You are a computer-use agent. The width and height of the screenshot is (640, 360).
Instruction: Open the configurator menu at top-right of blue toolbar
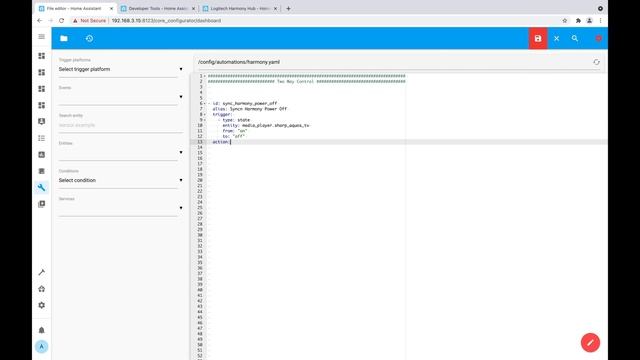(x=598, y=38)
